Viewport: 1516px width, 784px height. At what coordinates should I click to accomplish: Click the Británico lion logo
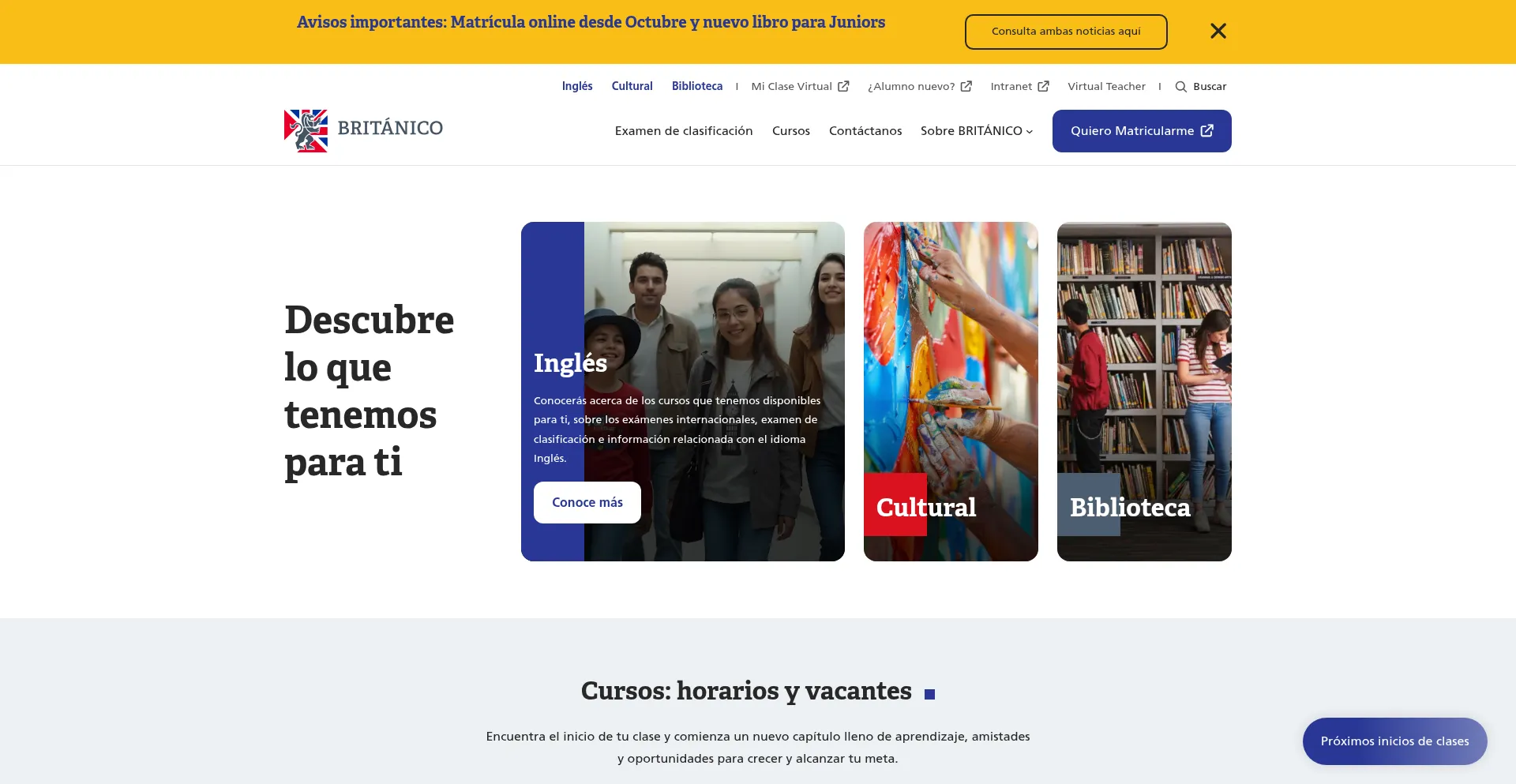click(x=306, y=131)
